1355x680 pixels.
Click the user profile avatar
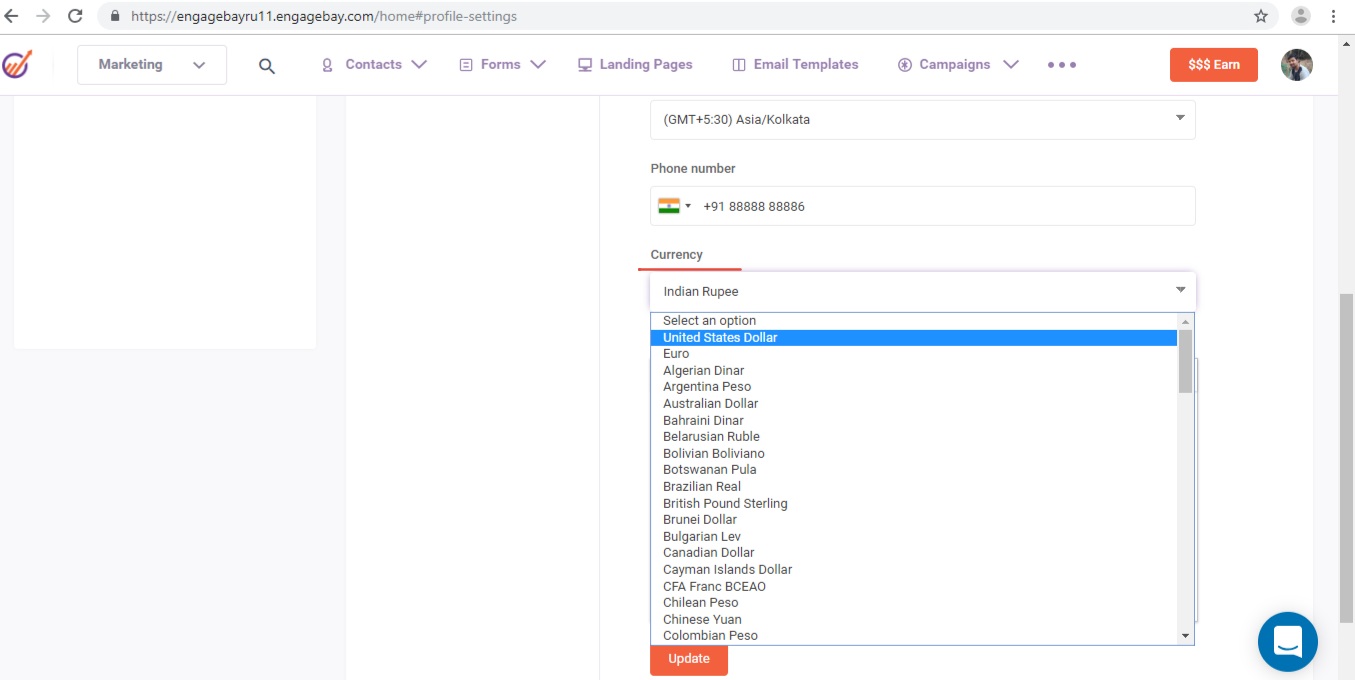[x=1296, y=65]
